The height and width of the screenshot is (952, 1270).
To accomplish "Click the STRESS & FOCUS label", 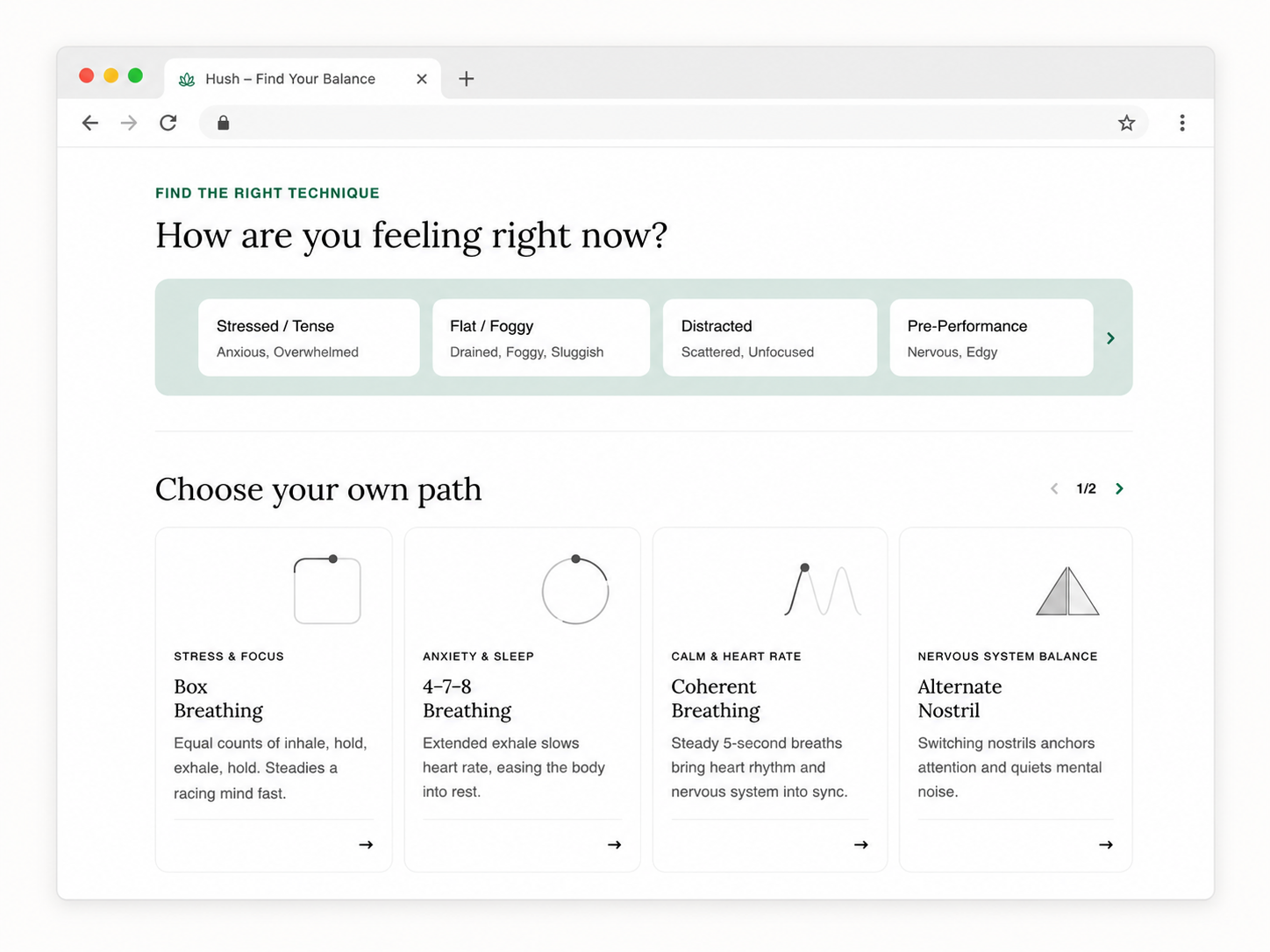I will click(229, 657).
